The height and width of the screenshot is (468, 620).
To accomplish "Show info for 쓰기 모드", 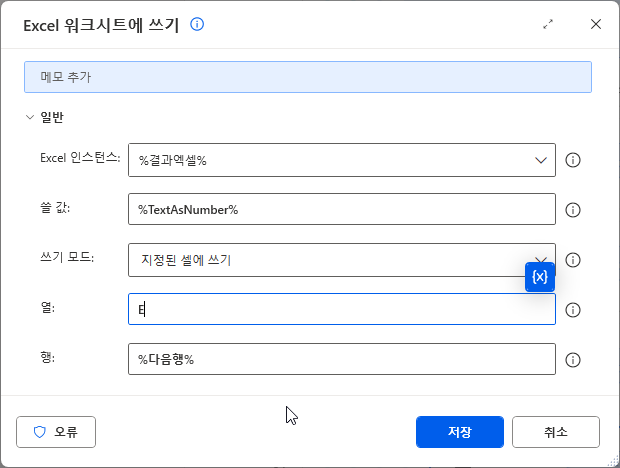I will [573, 260].
